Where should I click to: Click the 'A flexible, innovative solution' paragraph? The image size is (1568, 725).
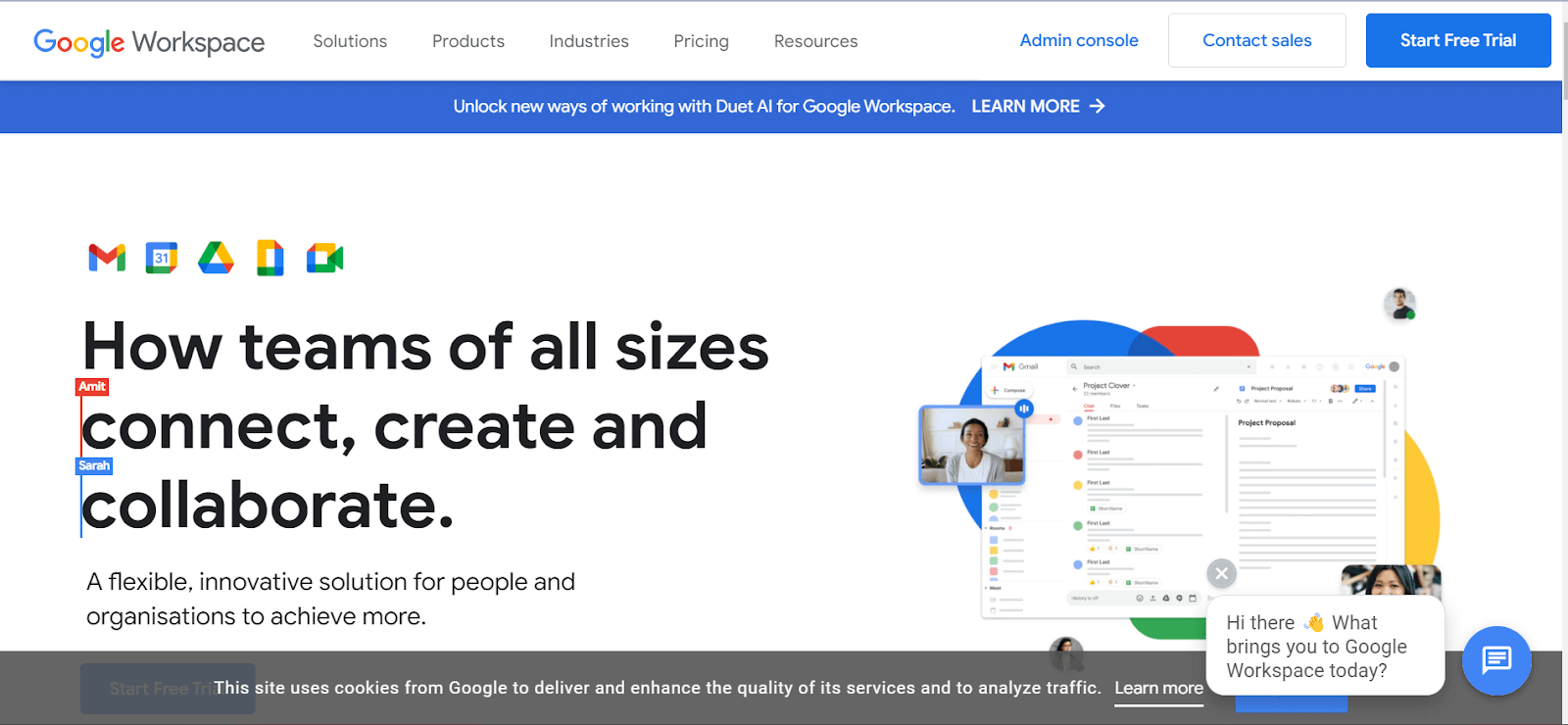(330, 599)
